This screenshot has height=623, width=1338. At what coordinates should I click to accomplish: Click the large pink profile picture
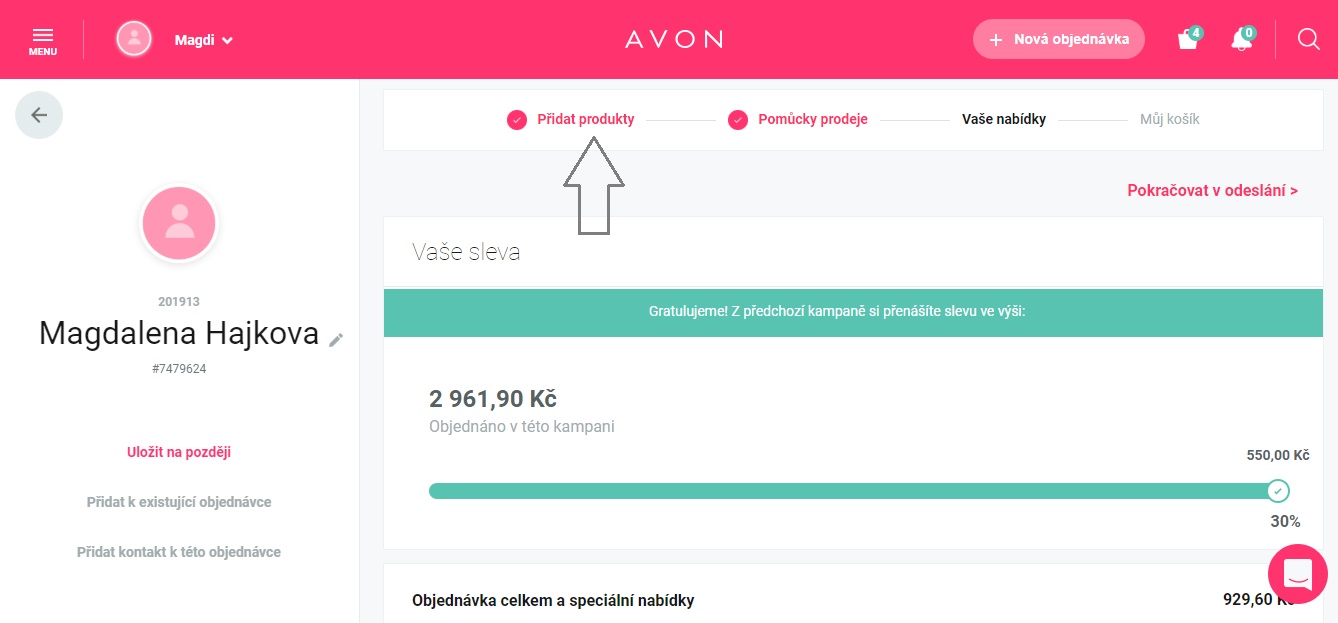[x=179, y=224]
